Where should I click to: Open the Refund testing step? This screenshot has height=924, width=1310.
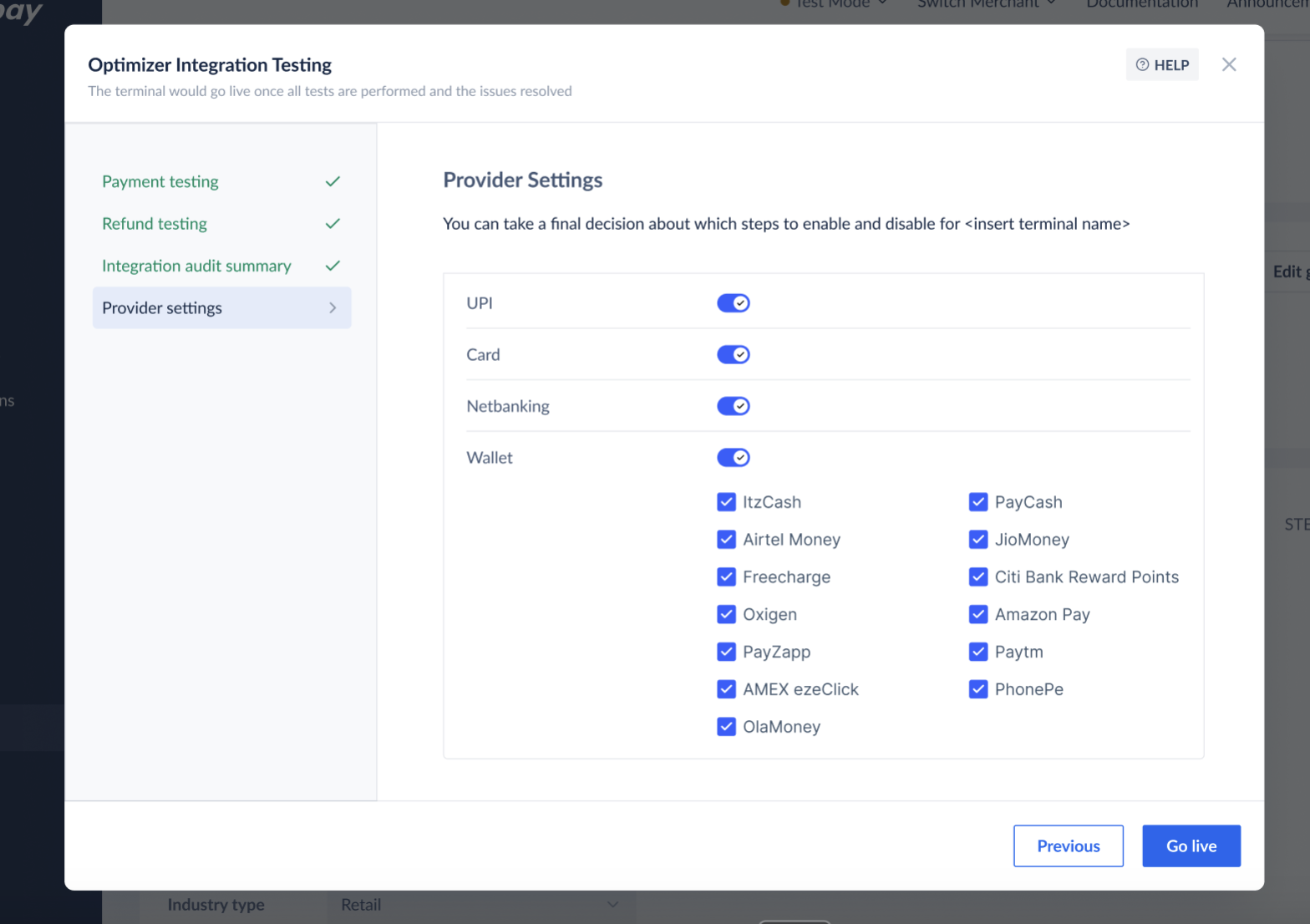pos(221,223)
